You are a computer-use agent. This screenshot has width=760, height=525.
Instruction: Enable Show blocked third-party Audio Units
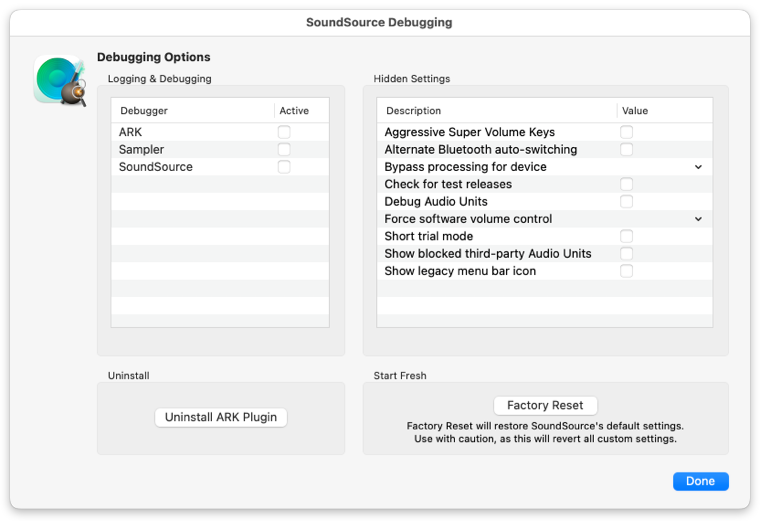[626, 254]
